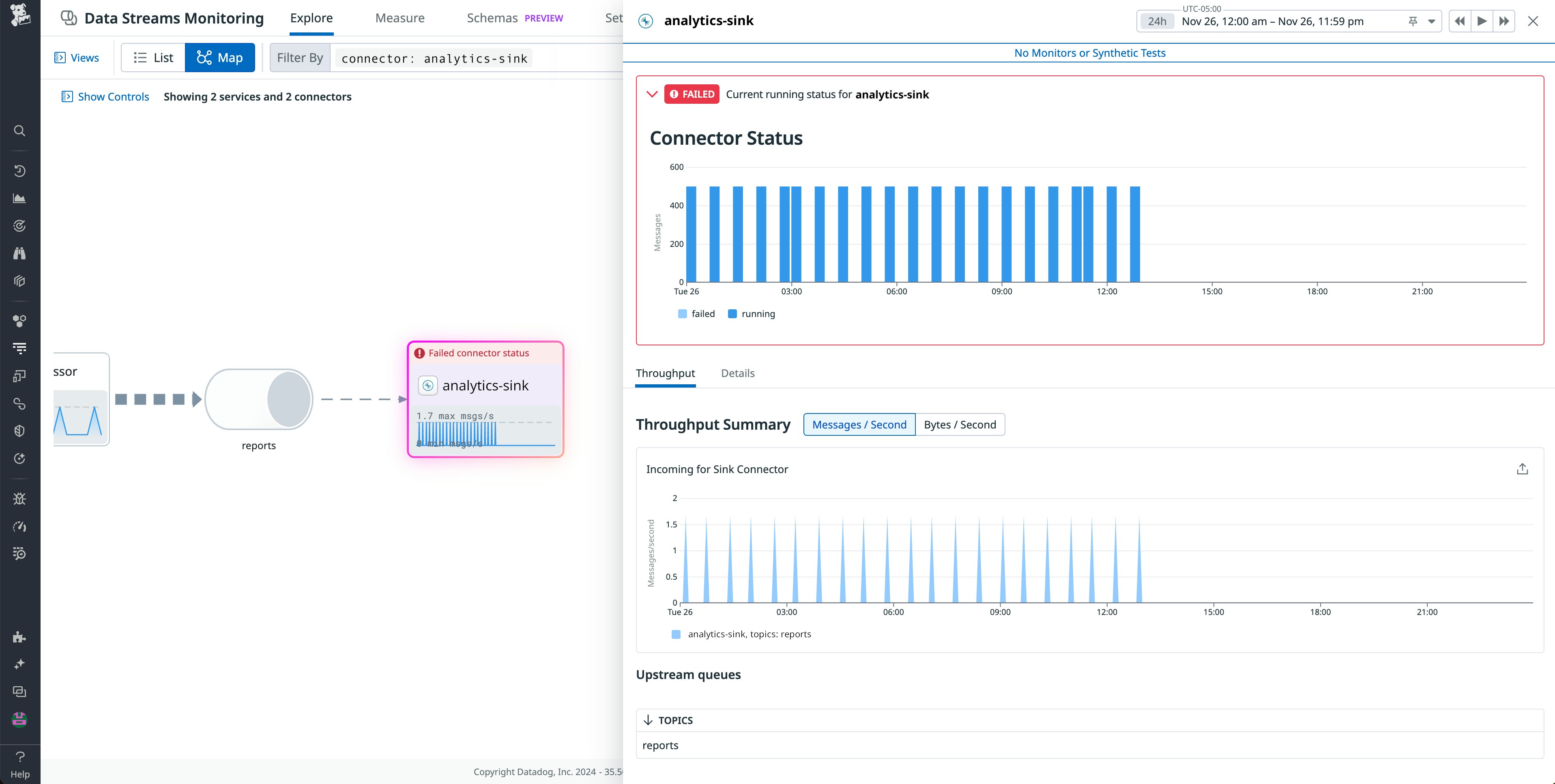Image resolution: width=1555 pixels, height=784 pixels.
Task: Select Messages / Second throughput option
Action: (859, 424)
